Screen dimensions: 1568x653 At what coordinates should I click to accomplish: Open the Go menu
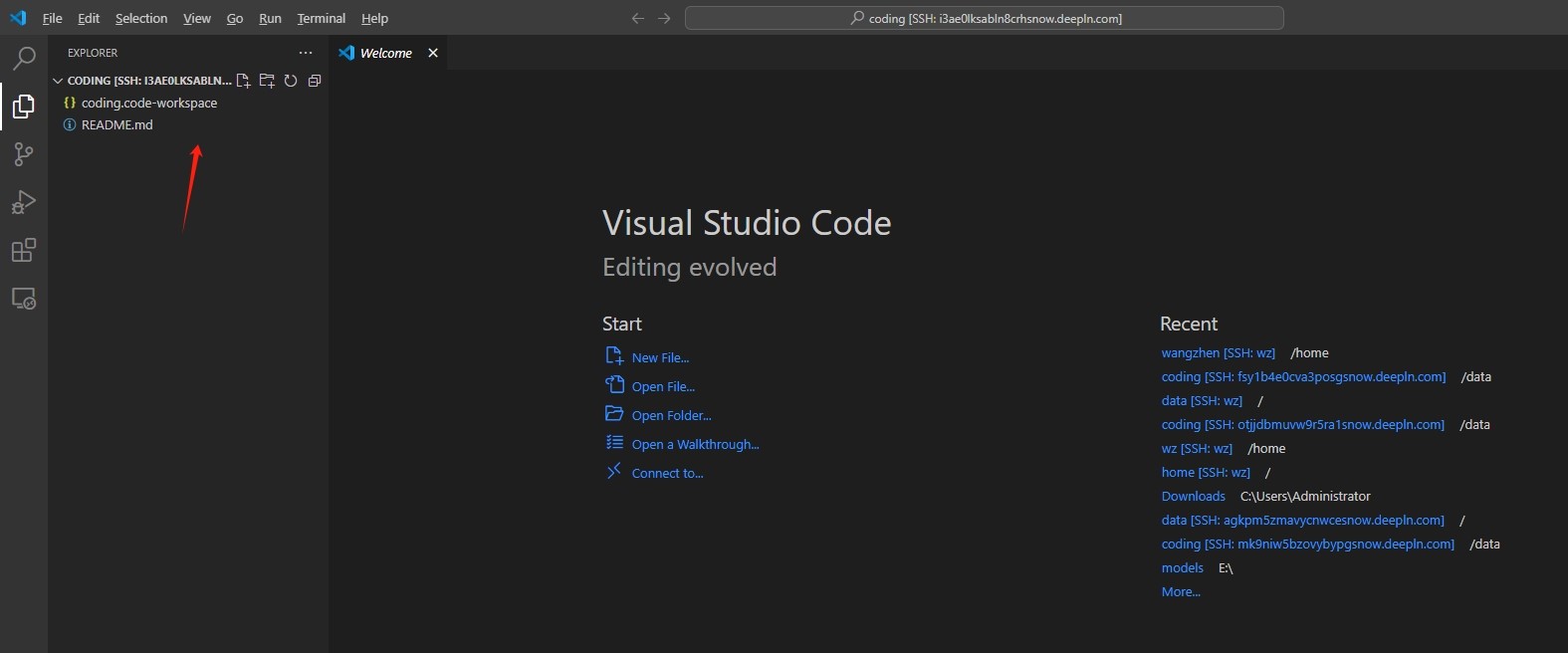[x=235, y=18]
